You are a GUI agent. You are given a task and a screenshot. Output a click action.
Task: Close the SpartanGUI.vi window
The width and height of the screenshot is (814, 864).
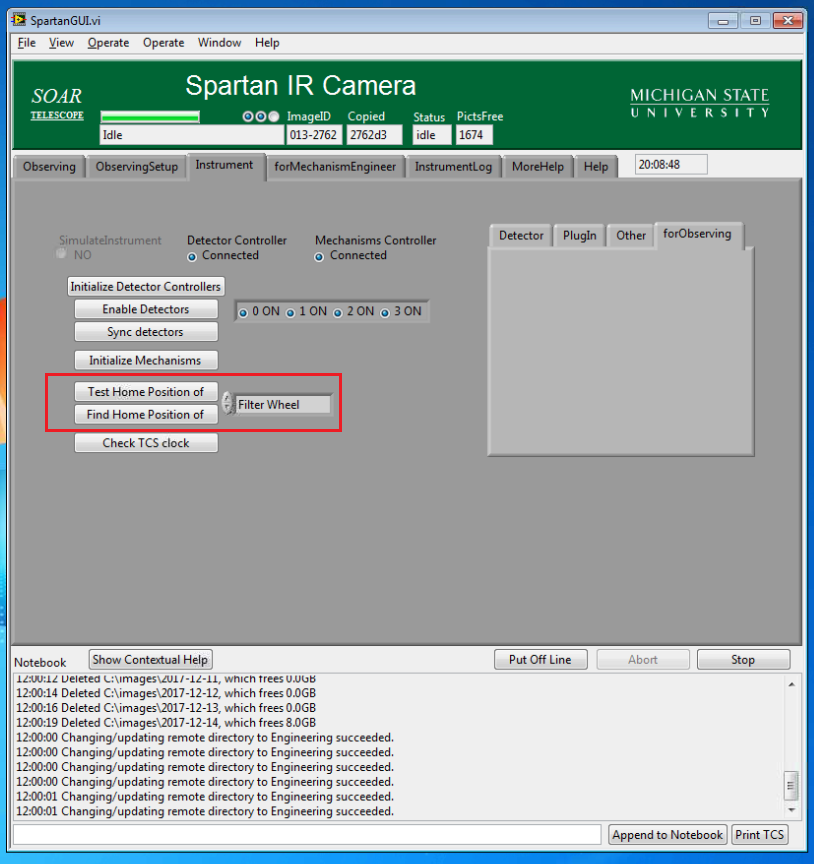[x=788, y=21]
